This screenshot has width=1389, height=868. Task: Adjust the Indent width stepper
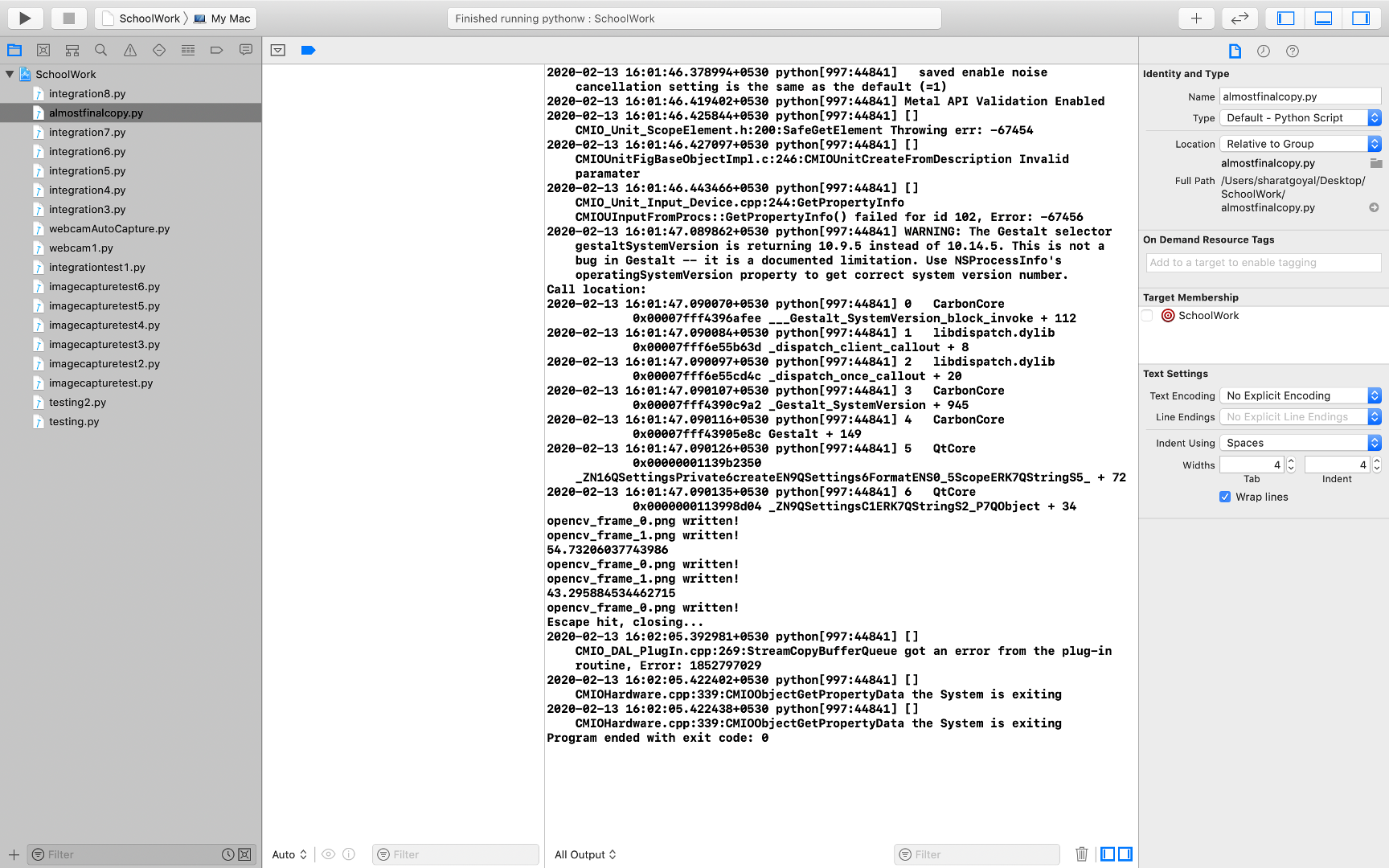pos(1377,465)
